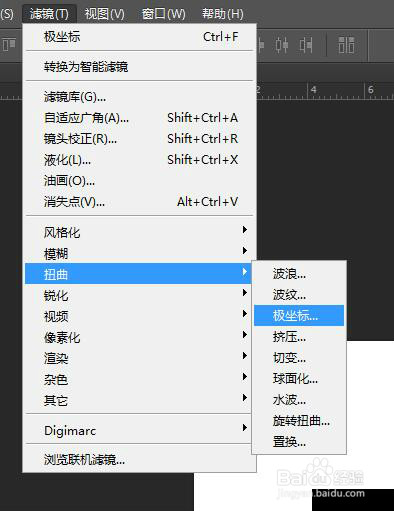Choose 球面化... in distort submenu
Screen dimensions: 394x511
pos(299,379)
